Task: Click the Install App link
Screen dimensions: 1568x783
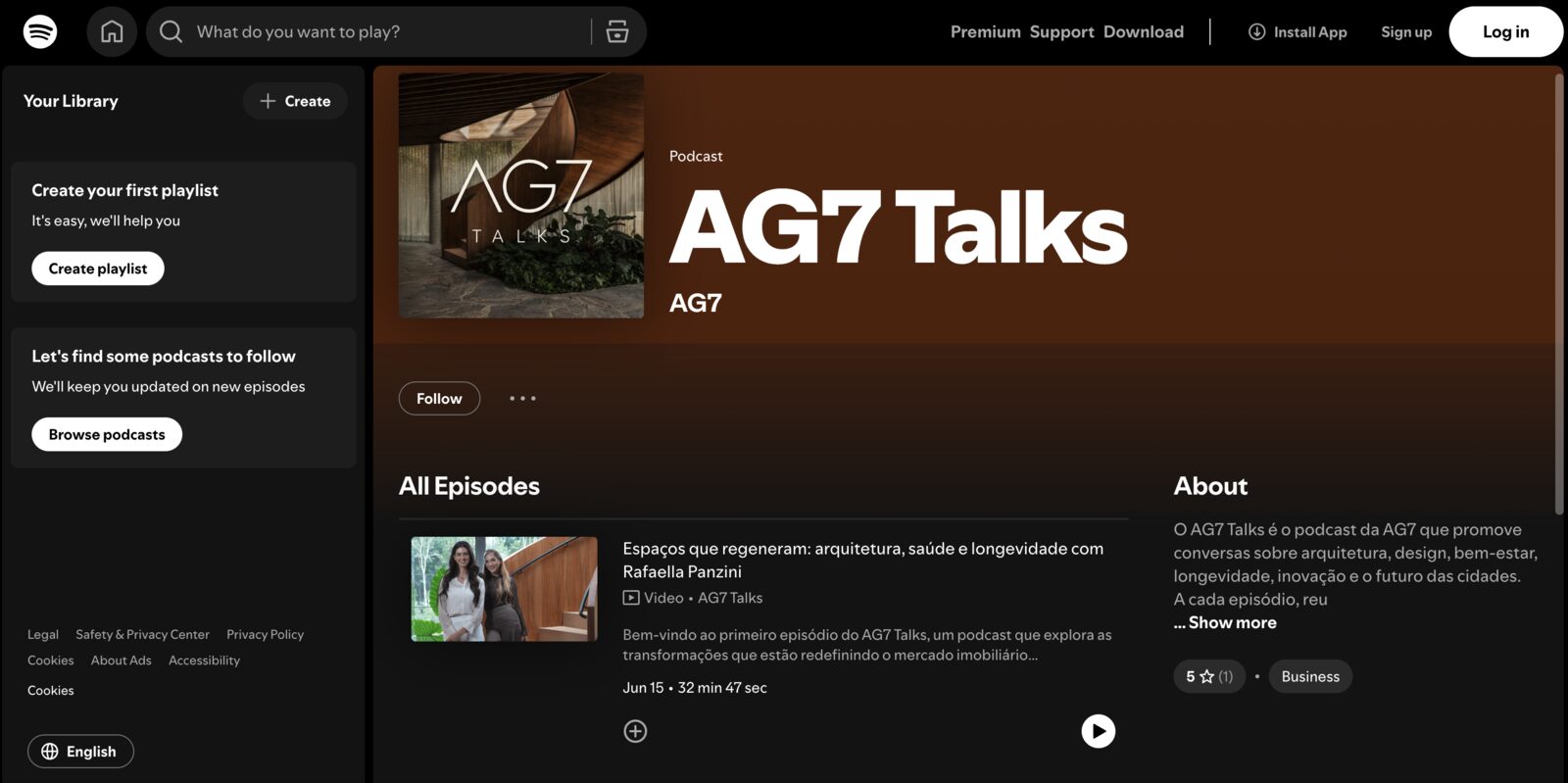Action: pyautogui.click(x=1298, y=31)
